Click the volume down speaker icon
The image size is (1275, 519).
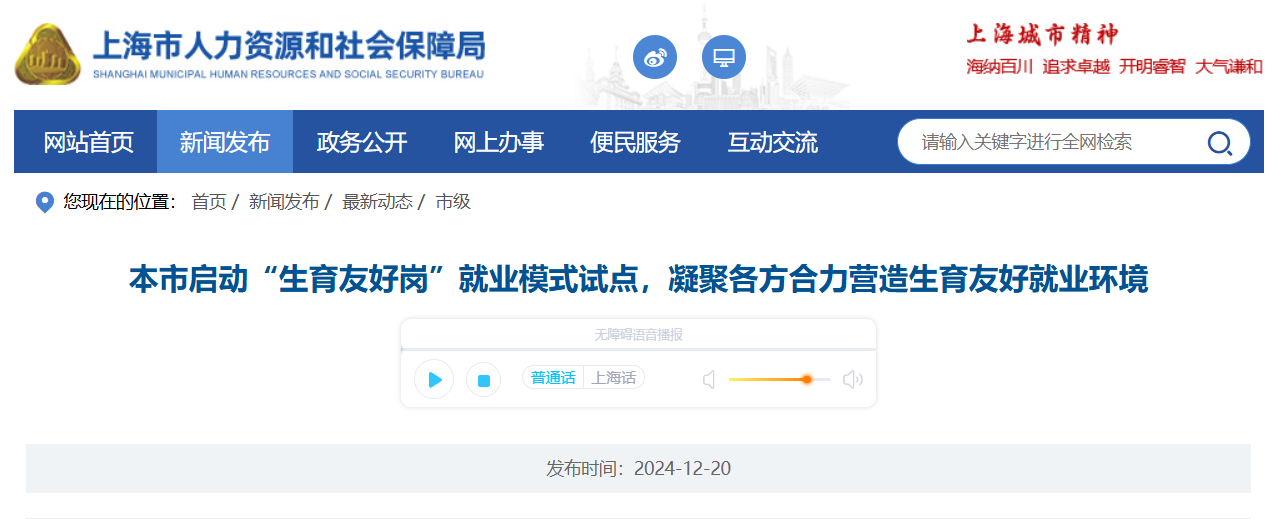pos(709,380)
